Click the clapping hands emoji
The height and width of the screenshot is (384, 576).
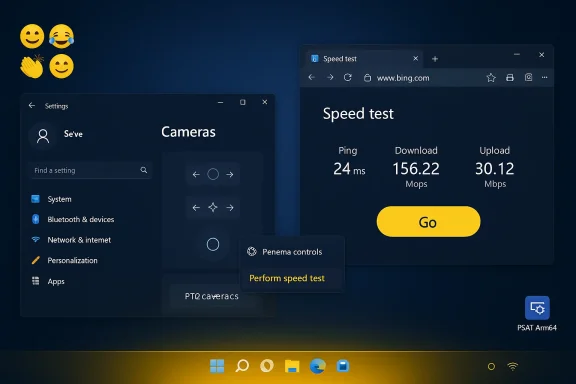(32, 67)
